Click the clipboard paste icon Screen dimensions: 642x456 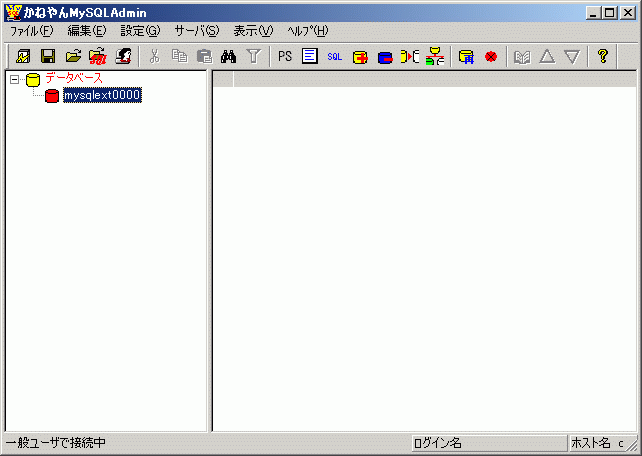[x=204, y=56]
